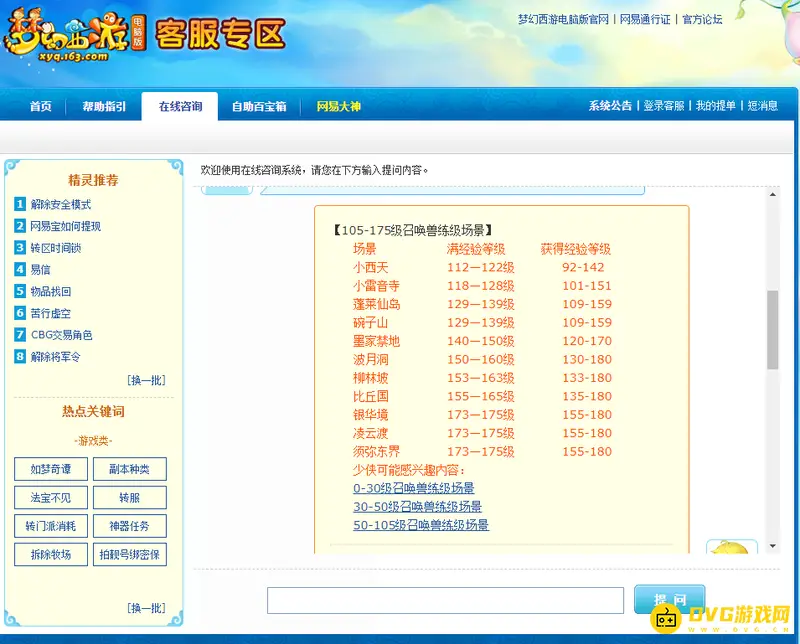Viewport: 800px width, 644px height.
Task: Click keyword button 神器任务
Action: (130, 526)
